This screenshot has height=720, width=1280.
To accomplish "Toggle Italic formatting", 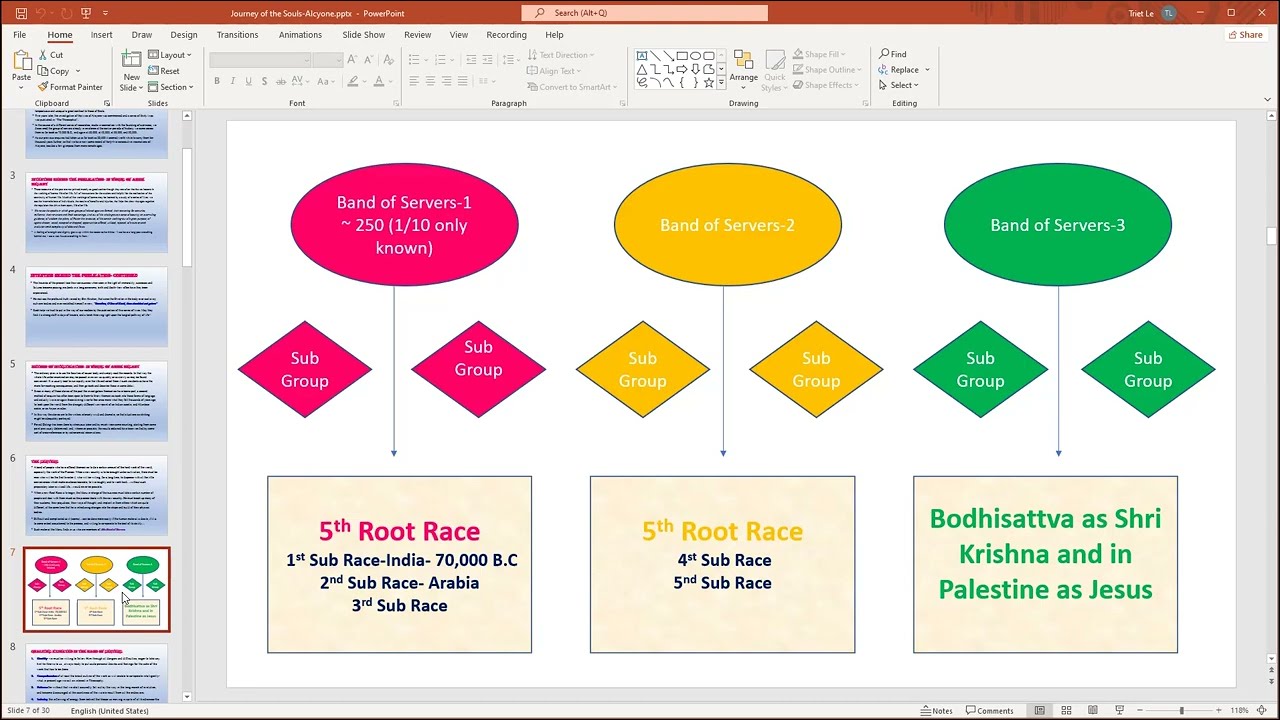I will click(233, 81).
